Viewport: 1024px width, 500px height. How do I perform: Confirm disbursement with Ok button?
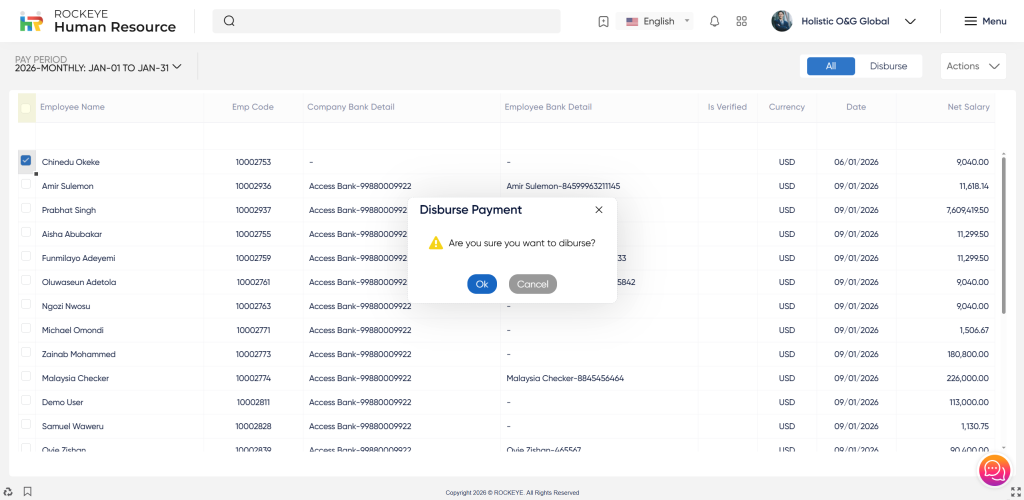click(x=481, y=284)
